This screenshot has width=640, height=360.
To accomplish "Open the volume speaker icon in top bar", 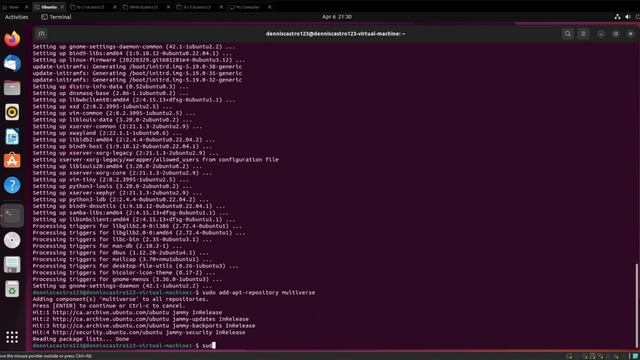I will [x=628, y=17].
